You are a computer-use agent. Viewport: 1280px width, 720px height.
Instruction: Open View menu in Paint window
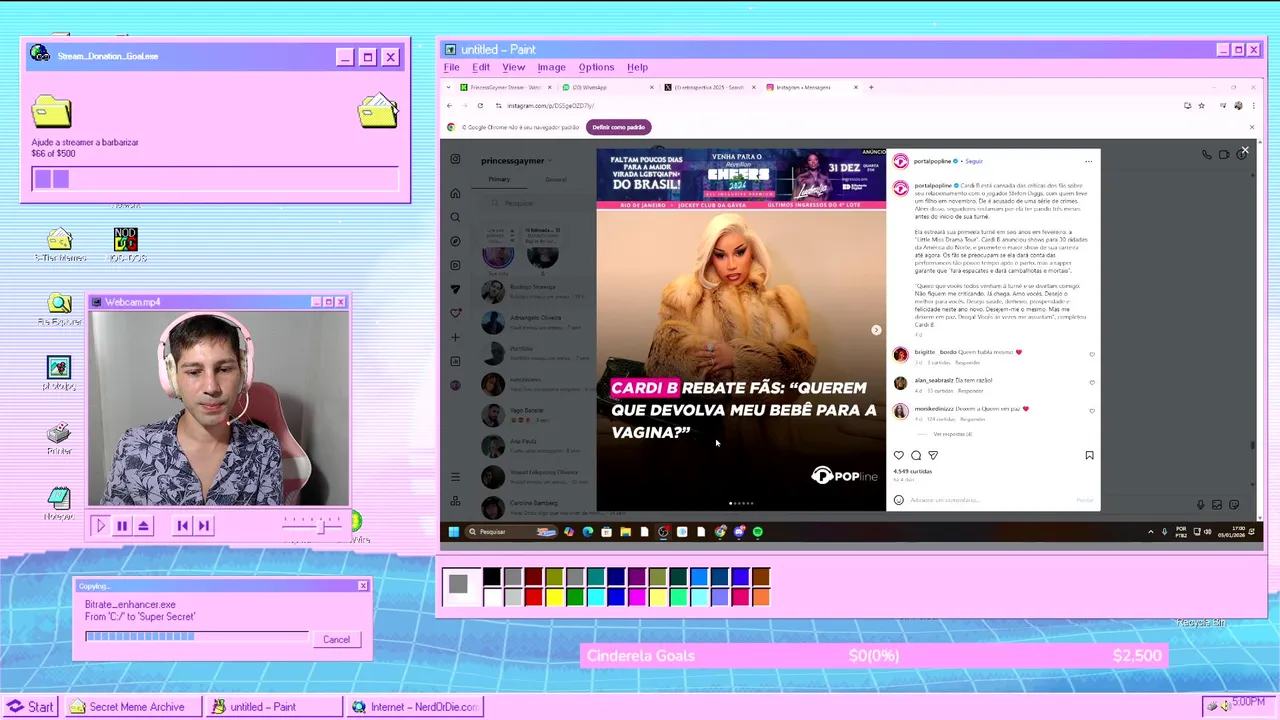click(513, 67)
